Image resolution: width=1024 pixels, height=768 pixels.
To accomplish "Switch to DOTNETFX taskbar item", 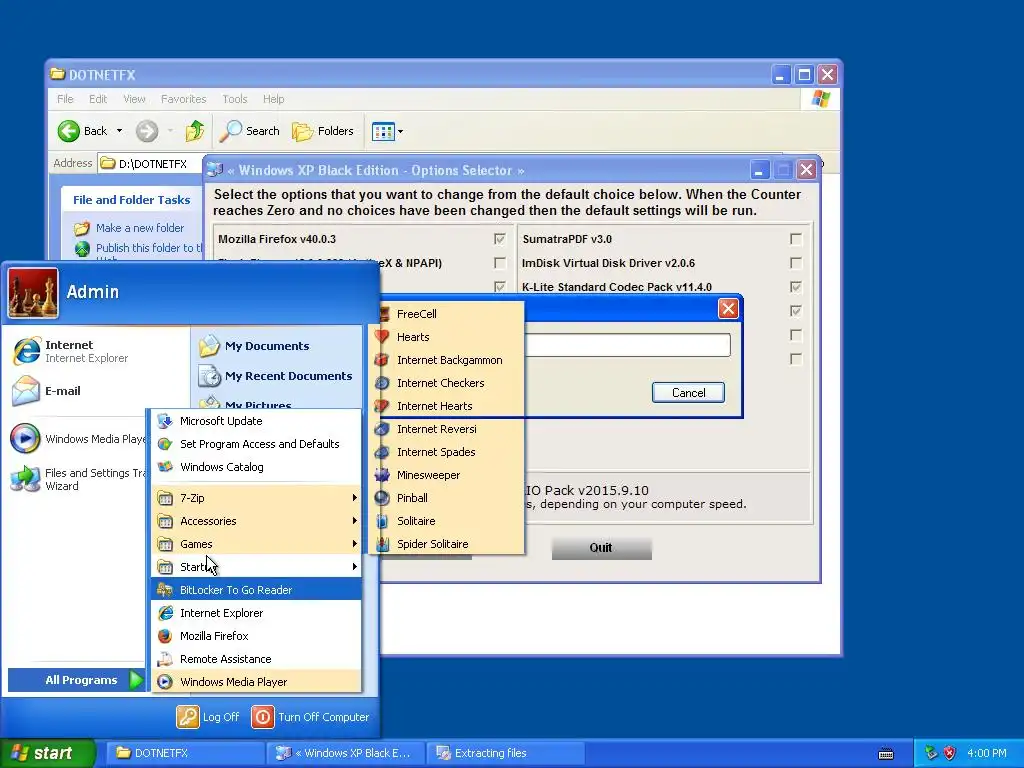I will [185, 753].
